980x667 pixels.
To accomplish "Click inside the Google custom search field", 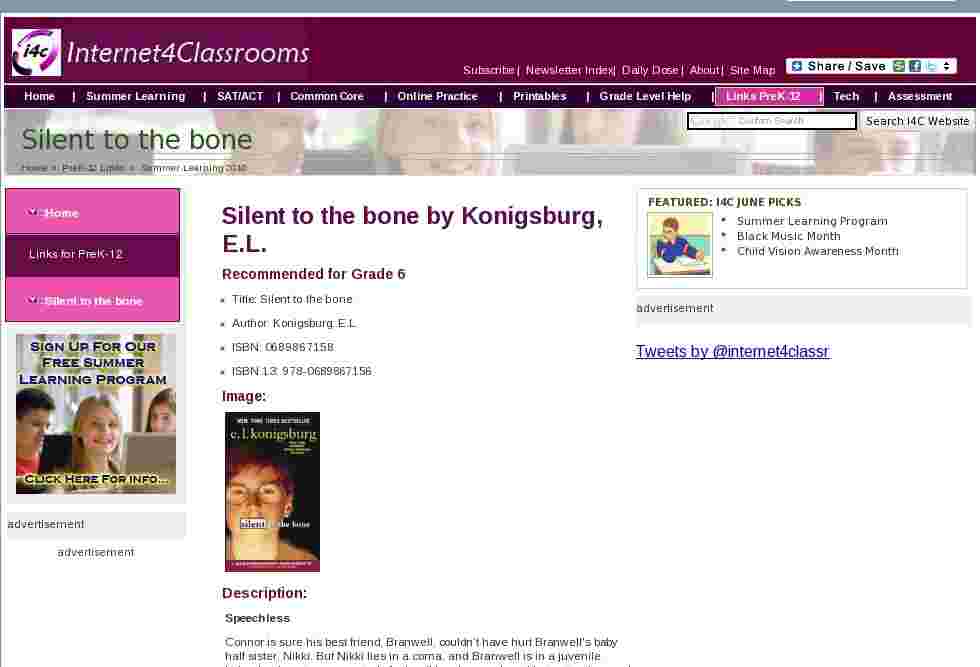I will point(771,121).
